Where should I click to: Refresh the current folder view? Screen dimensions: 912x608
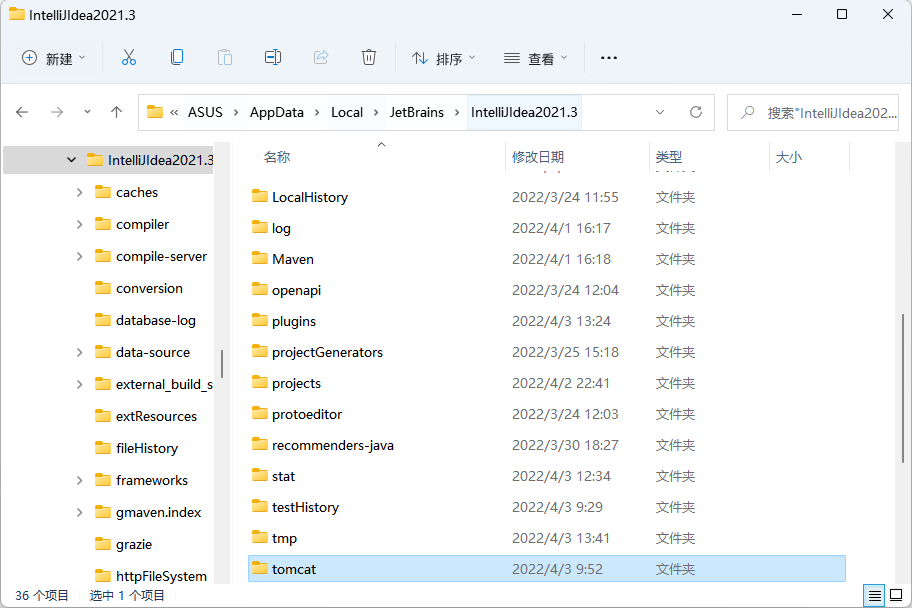(696, 112)
